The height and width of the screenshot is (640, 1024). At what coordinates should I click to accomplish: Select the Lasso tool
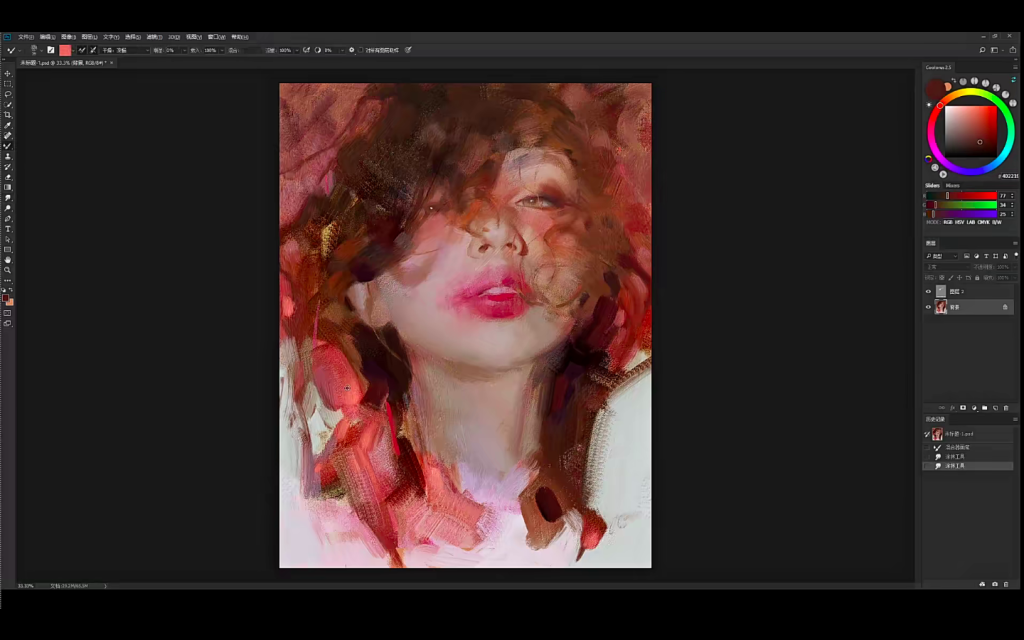click(8, 94)
